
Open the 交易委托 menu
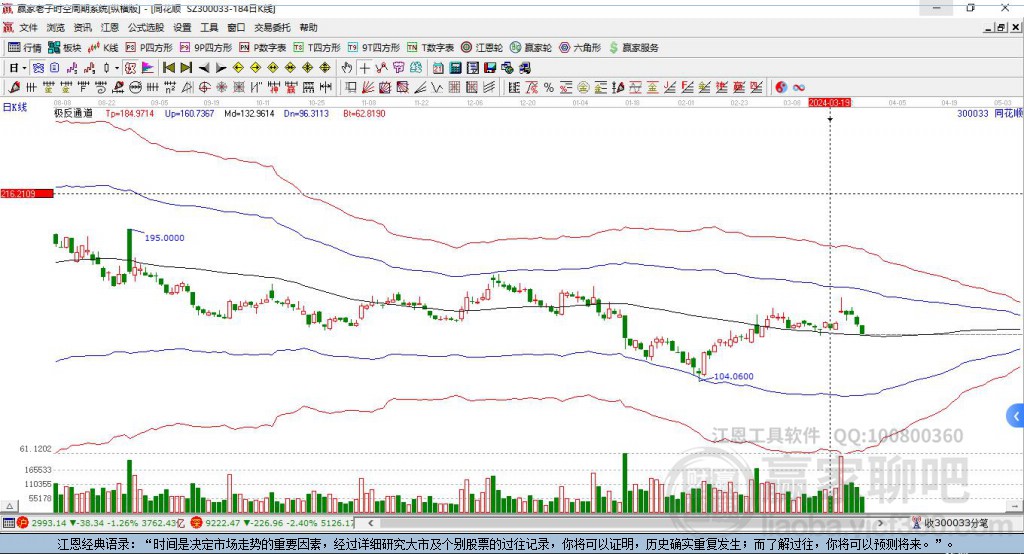[x=272, y=27]
